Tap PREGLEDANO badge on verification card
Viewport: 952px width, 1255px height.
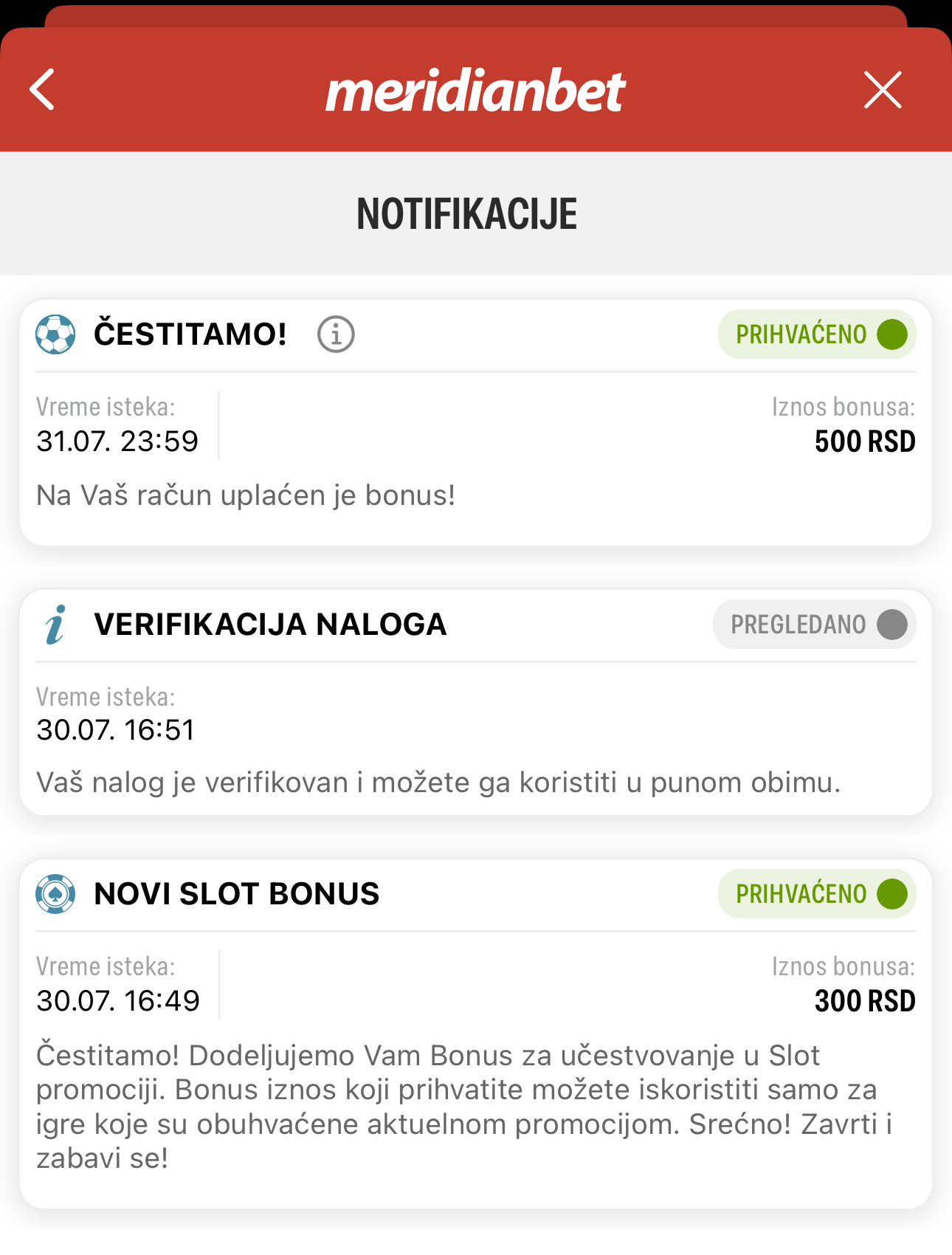click(x=814, y=625)
